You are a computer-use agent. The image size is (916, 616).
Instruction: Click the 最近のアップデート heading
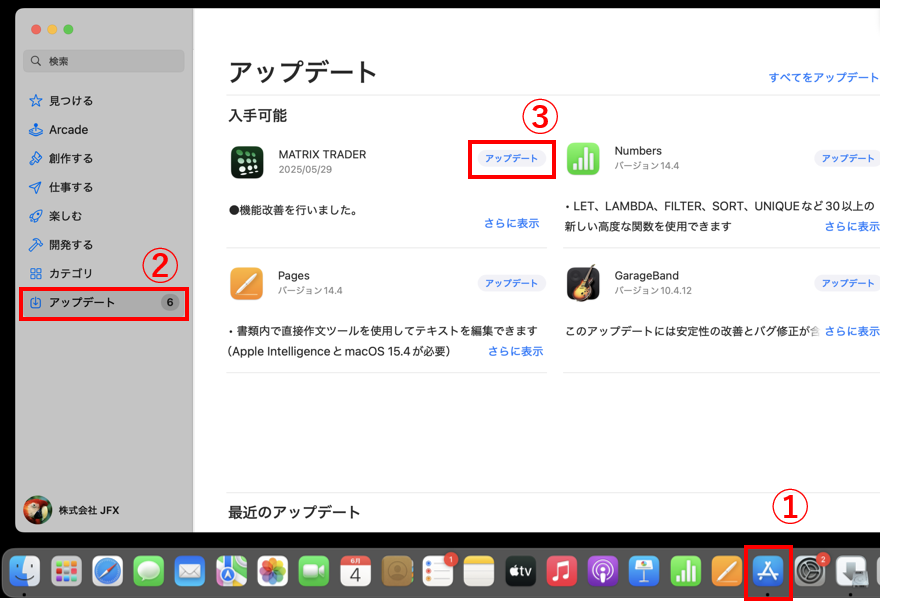click(294, 513)
